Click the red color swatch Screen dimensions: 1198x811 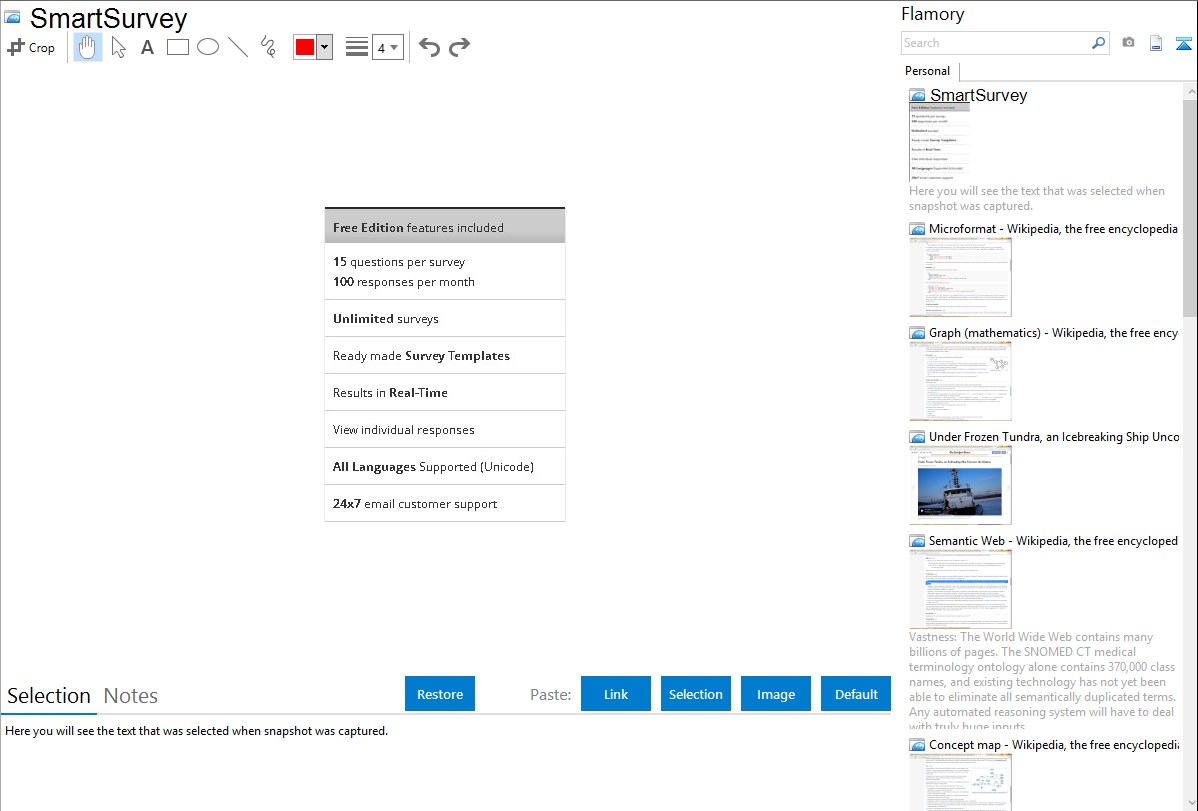click(305, 47)
